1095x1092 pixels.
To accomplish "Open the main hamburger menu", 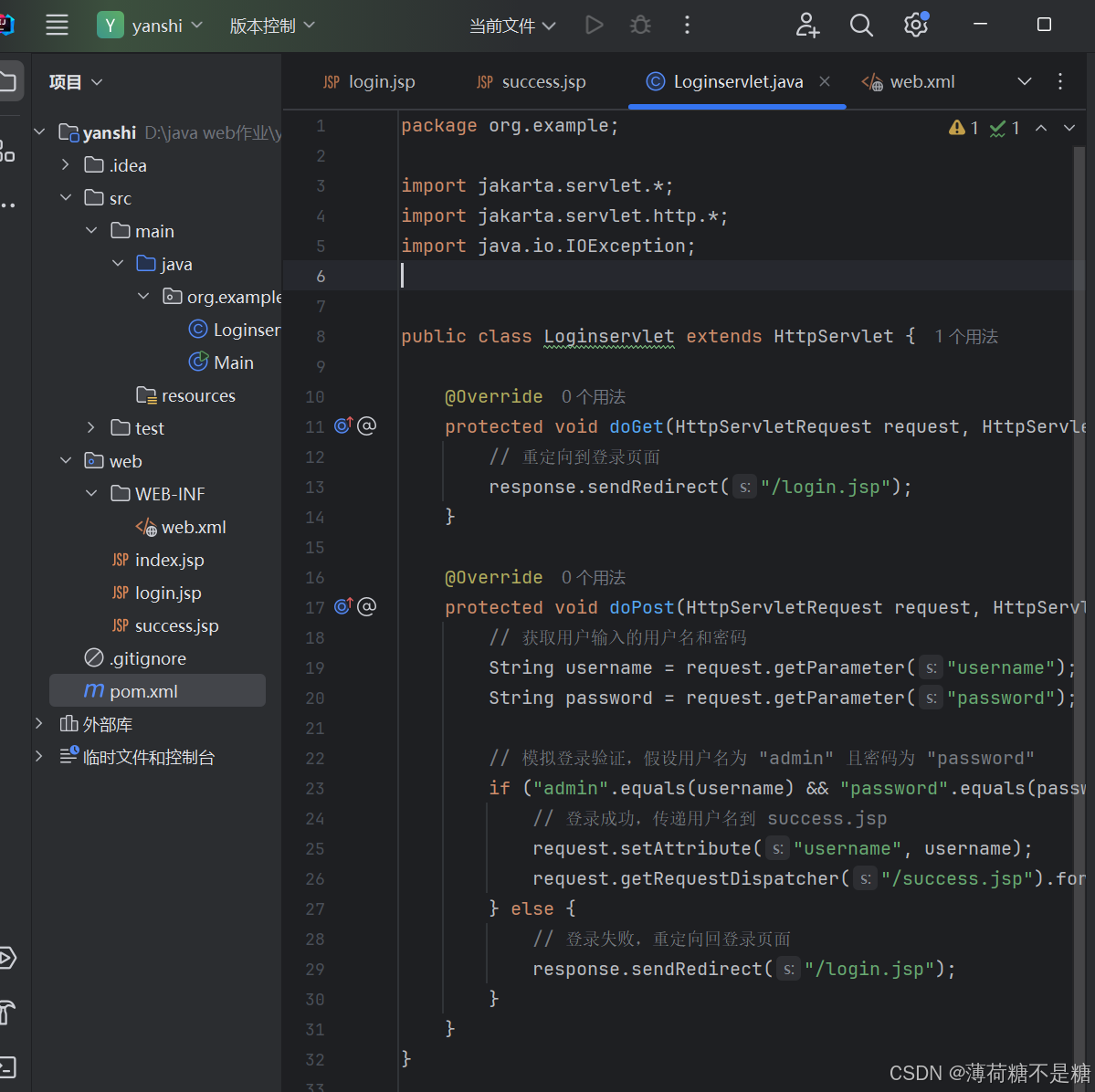I will pyautogui.click(x=57, y=26).
